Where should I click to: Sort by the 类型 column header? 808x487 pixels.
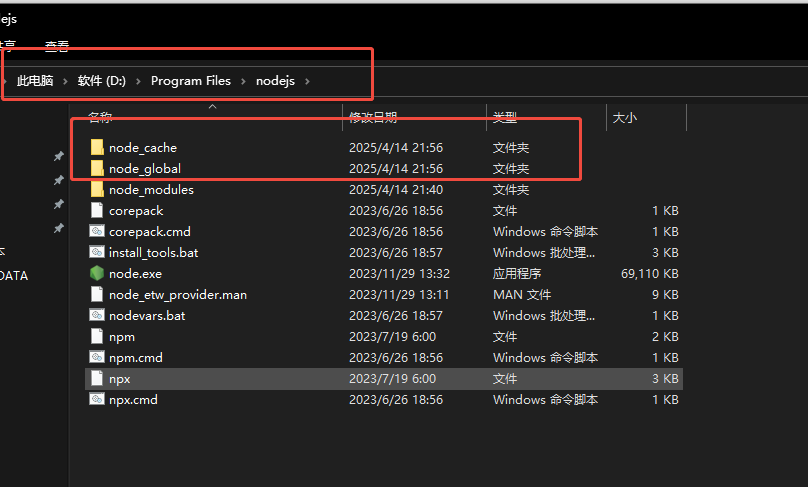504,117
